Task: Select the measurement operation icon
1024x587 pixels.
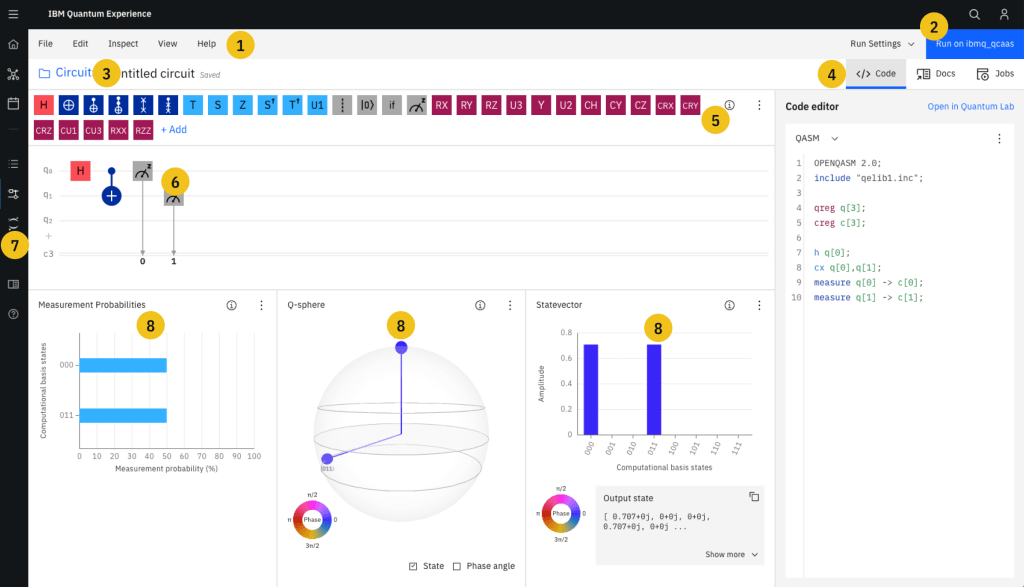Action: [416, 104]
